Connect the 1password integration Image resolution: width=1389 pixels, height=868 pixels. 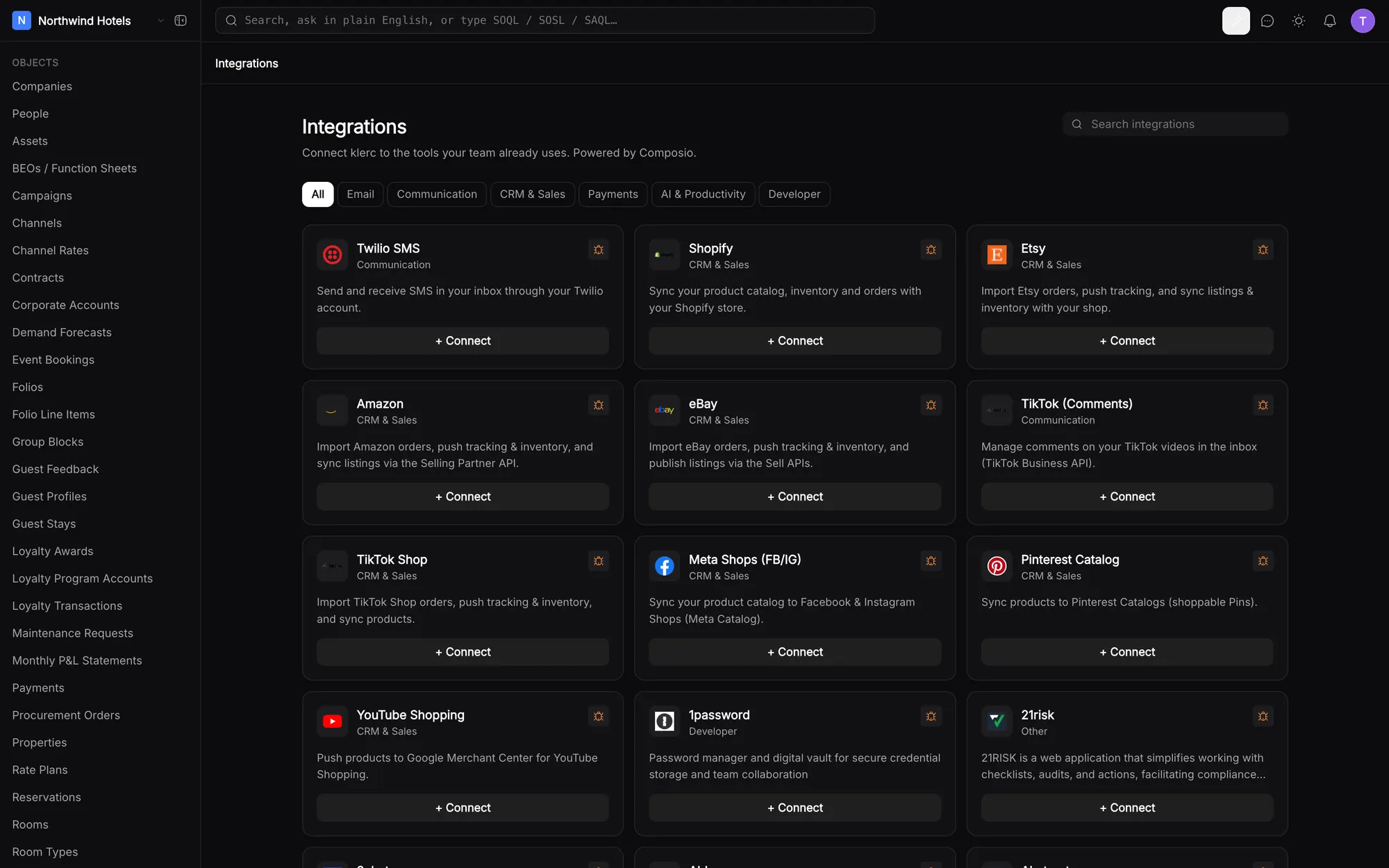point(795,808)
